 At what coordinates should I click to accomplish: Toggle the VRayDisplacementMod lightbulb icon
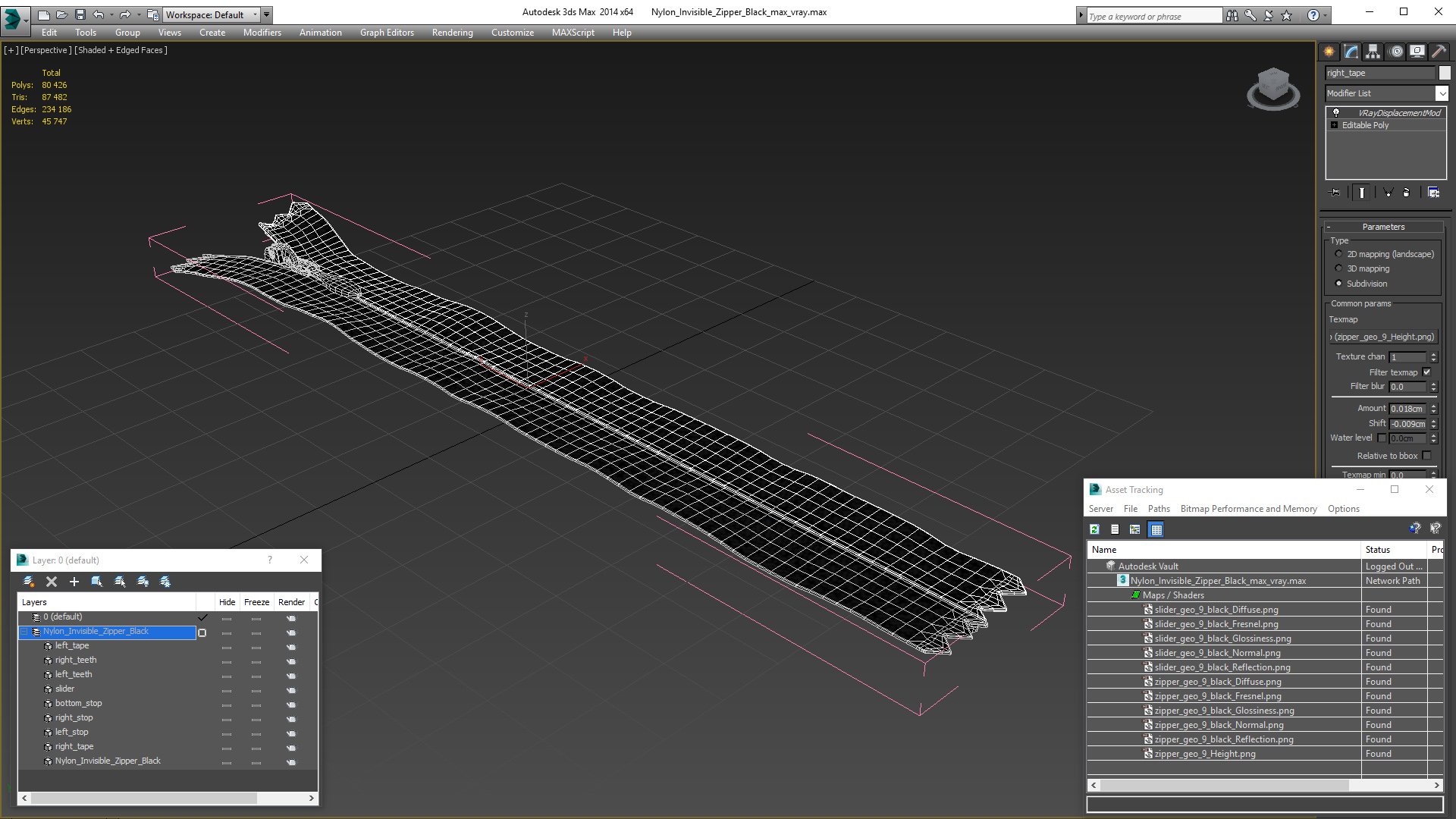point(1336,112)
